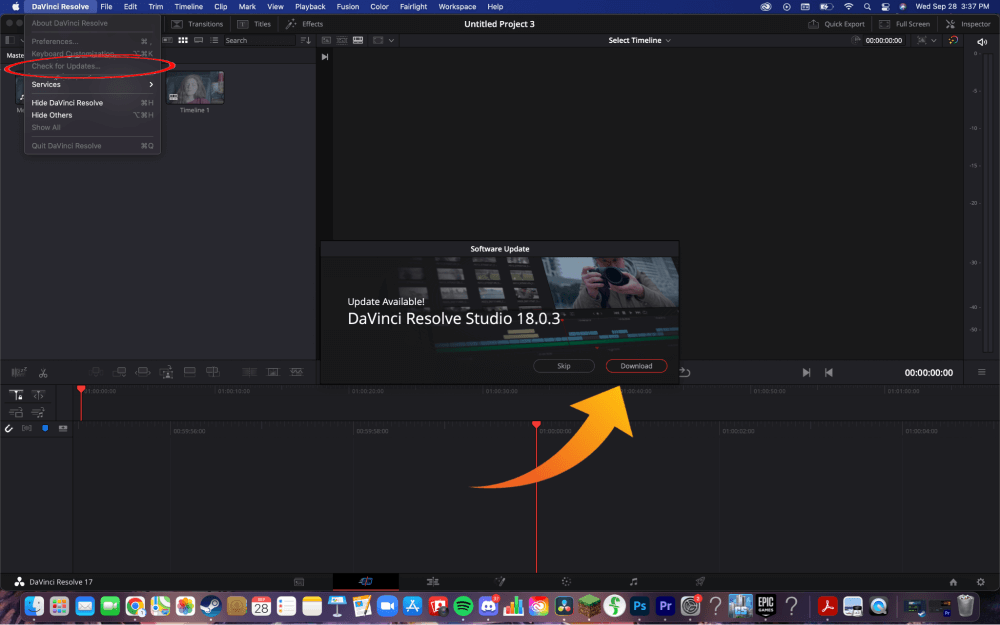Image resolution: width=1000 pixels, height=625 pixels.
Task: Click the media pool Search field
Action: tap(258, 40)
